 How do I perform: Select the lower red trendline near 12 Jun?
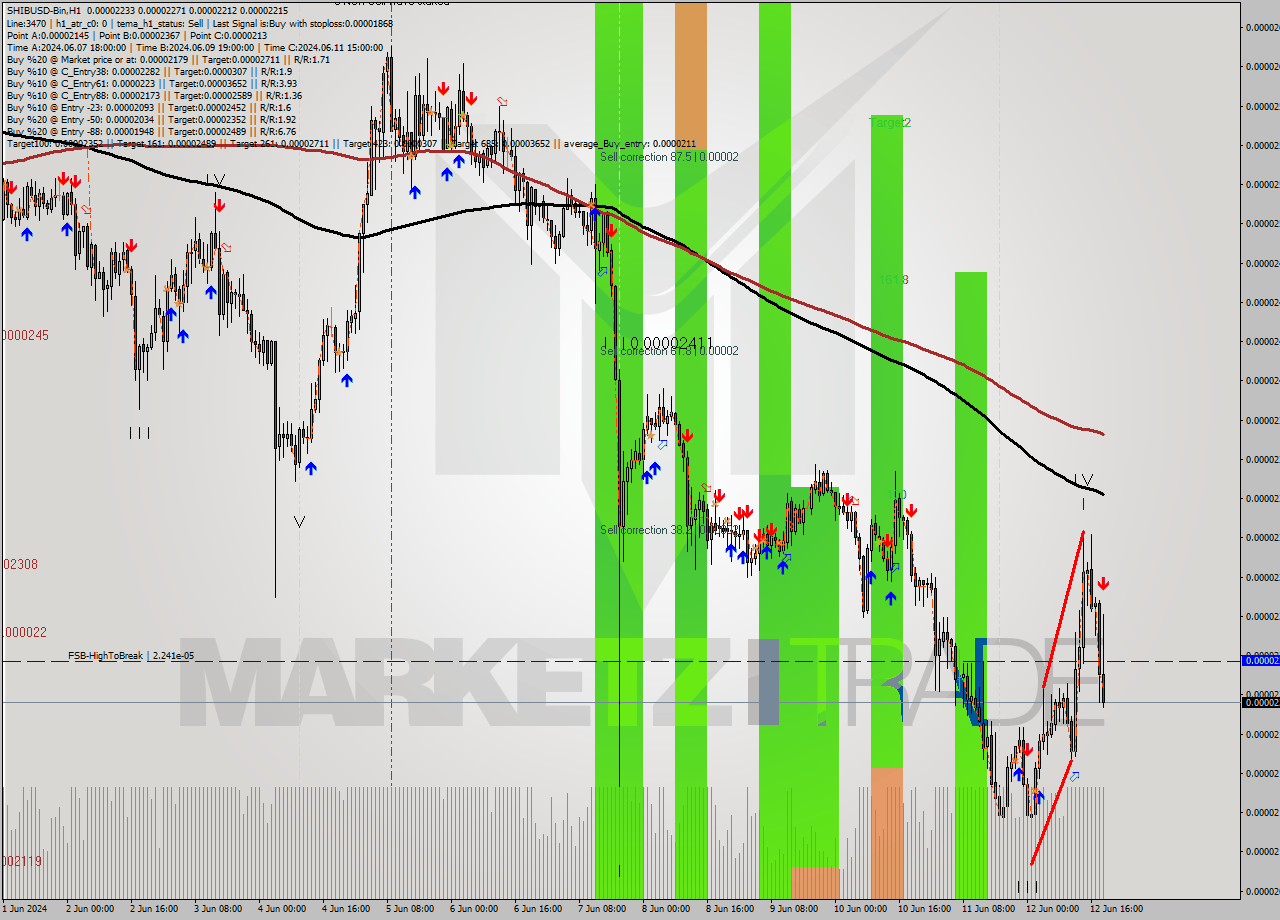(1051, 812)
